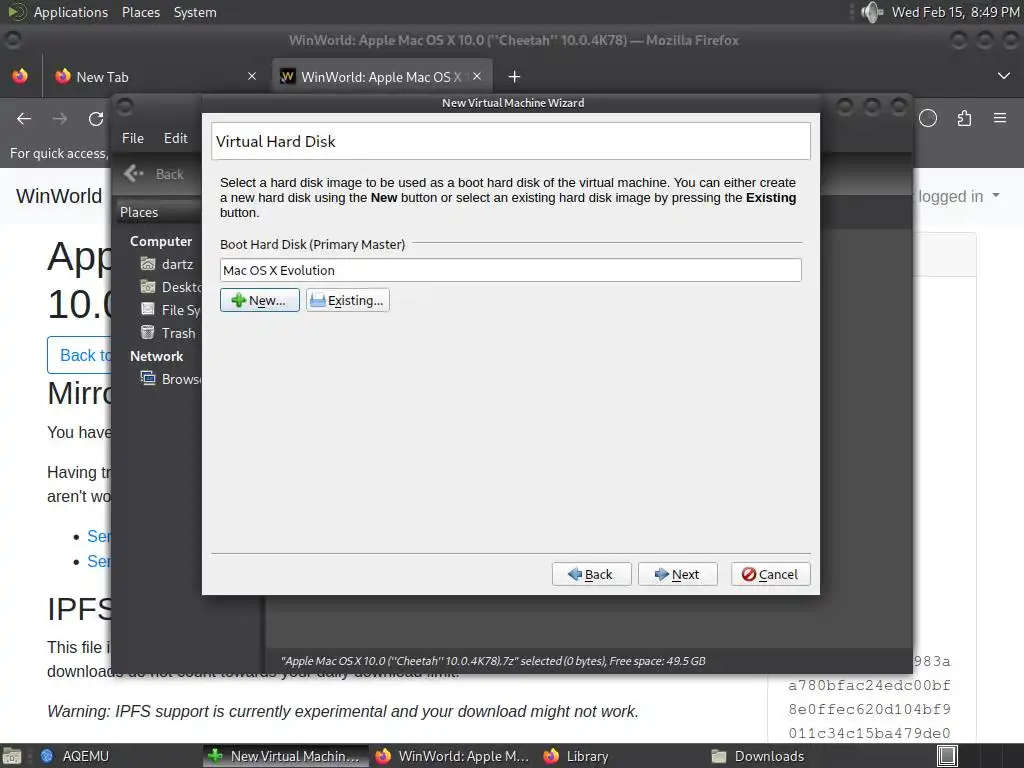The height and width of the screenshot is (768, 1024).
Task: Select Browse Network in sidebar
Action: (x=170, y=379)
